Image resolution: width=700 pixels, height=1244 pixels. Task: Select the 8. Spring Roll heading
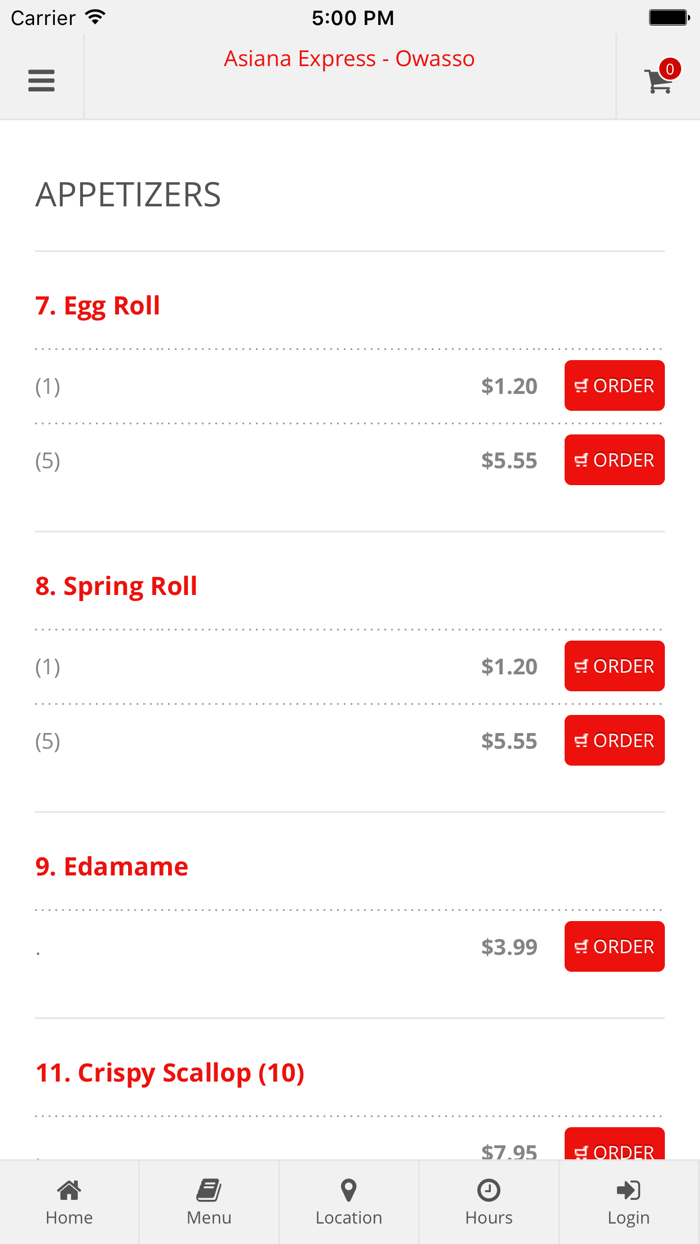(116, 586)
